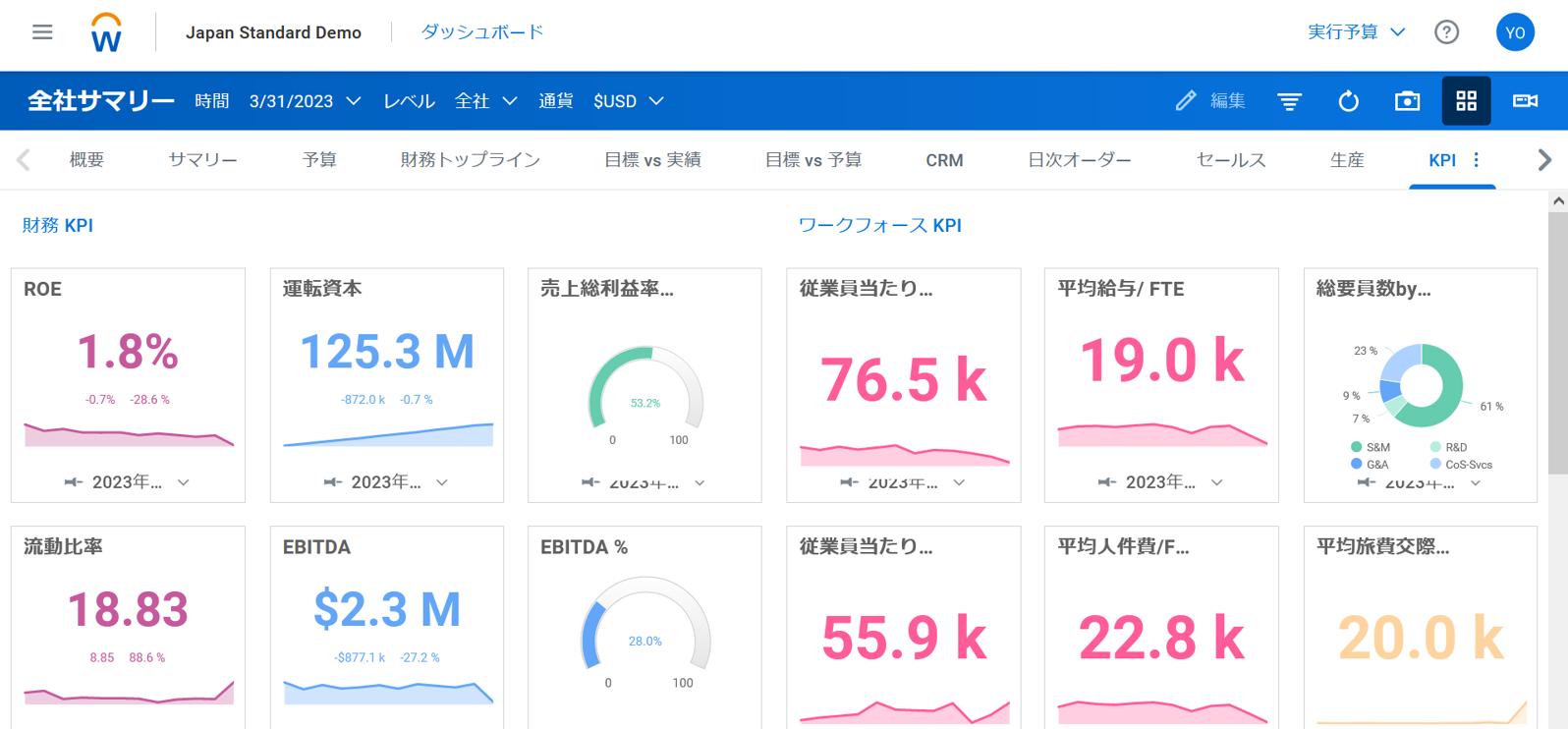The image size is (1568, 729).
Task: Refresh the dashboard with the reload icon
Action: [1348, 101]
